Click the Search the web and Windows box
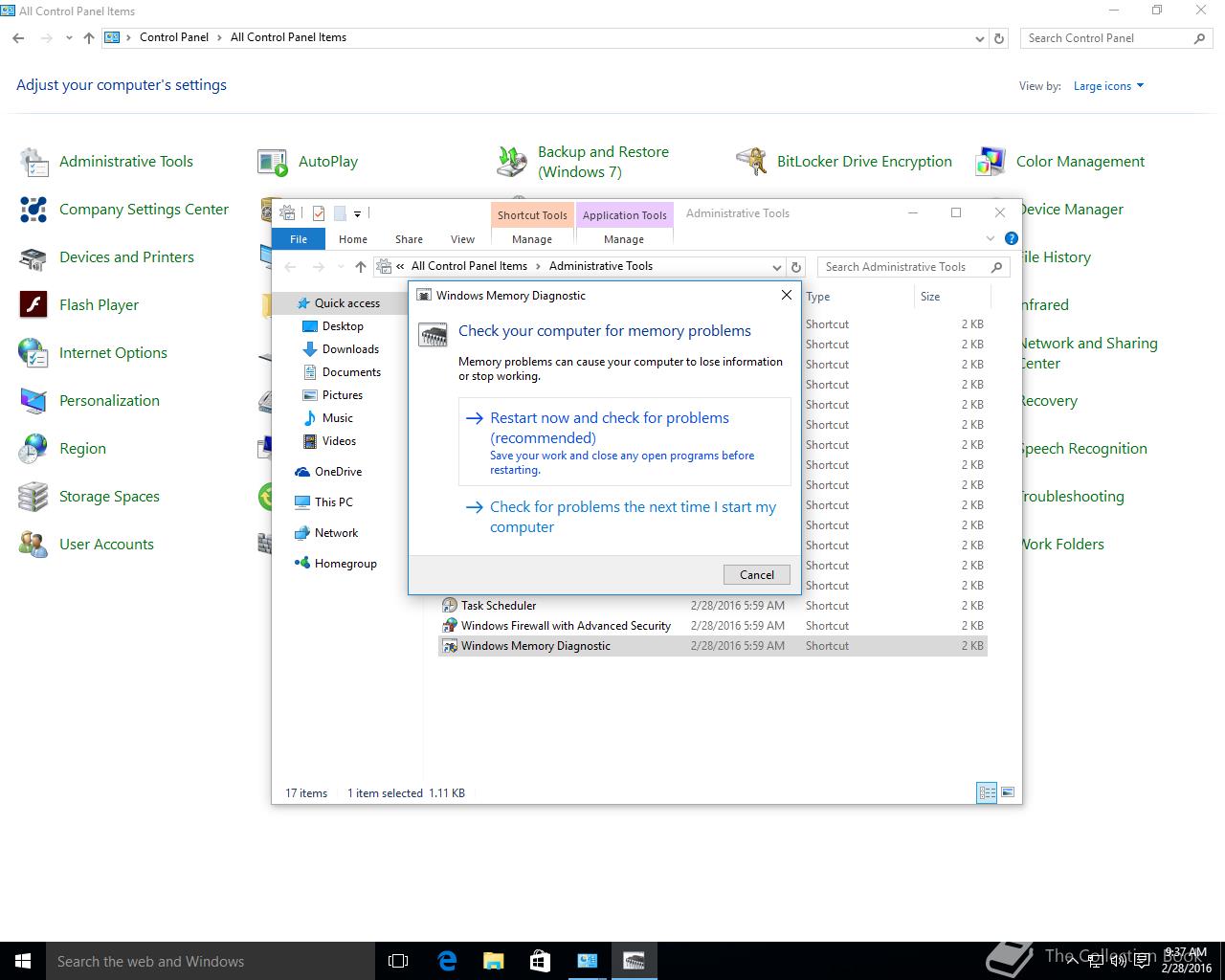 [x=211, y=961]
